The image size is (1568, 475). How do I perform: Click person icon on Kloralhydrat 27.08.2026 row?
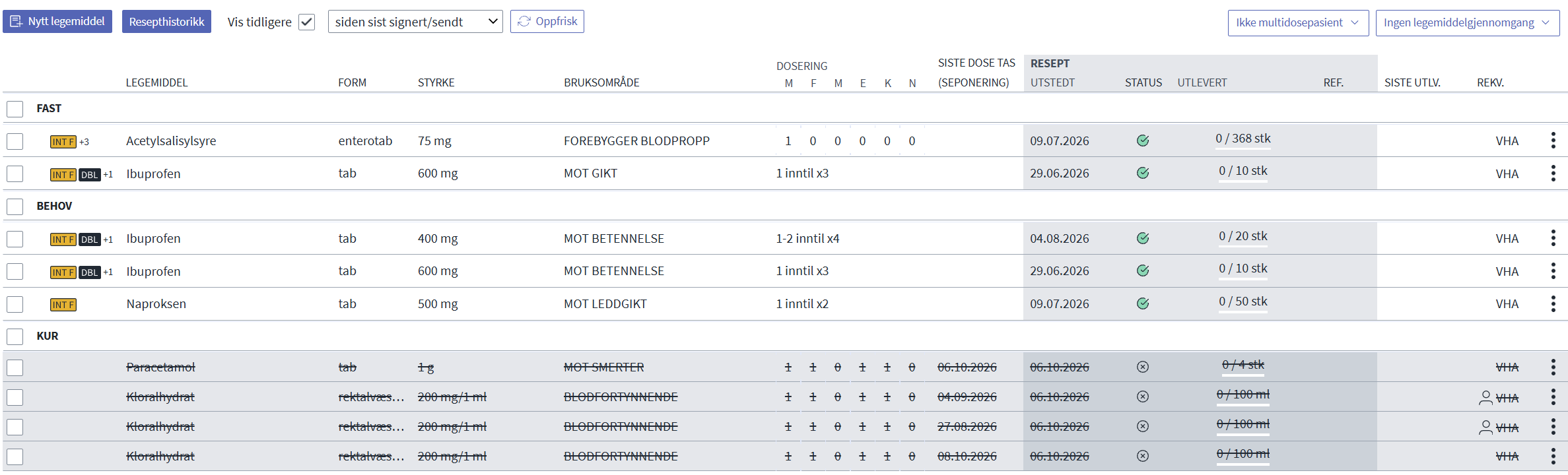(x=1485, y=427)
